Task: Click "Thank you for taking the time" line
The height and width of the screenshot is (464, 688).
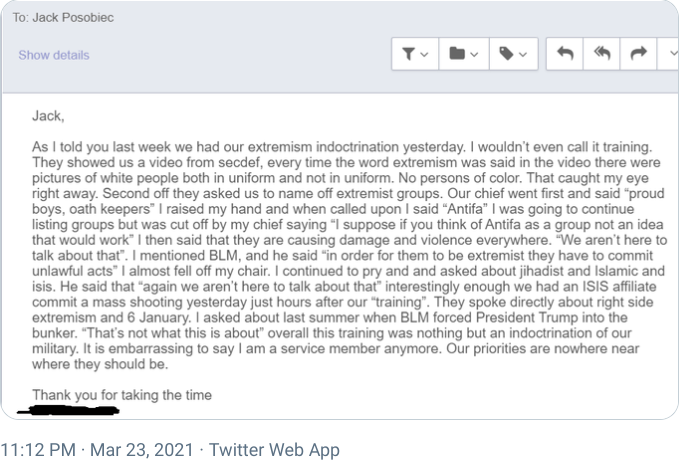Action: (x=121, y=395)
